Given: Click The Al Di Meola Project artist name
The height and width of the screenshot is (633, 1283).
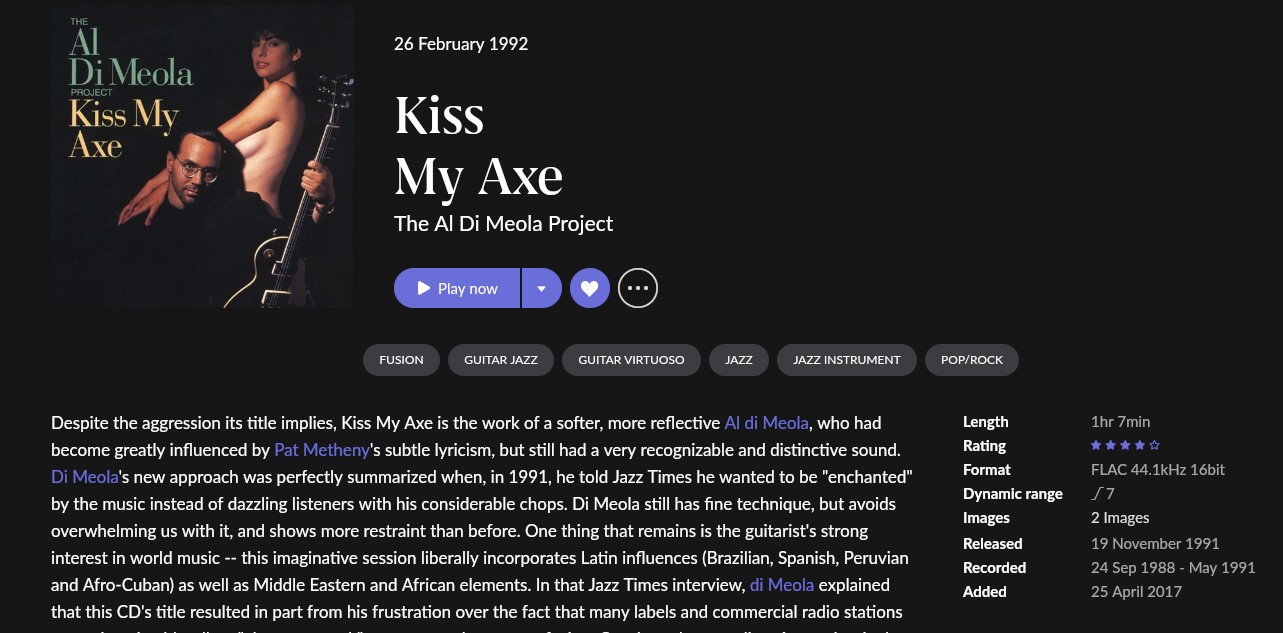Looking at the screenshot, I should click(504, 223).
